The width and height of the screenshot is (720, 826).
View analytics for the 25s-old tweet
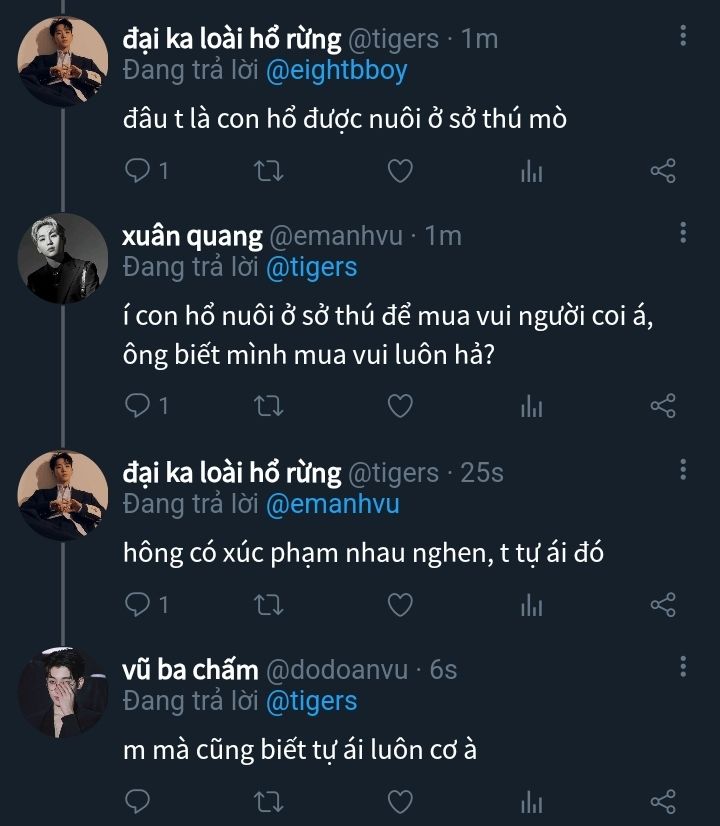[531, 605]
